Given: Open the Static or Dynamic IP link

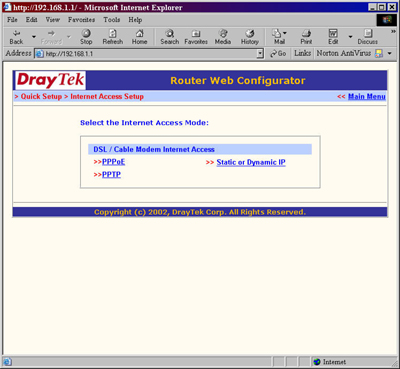Looking at the screenshot, I should click(251, 162).
